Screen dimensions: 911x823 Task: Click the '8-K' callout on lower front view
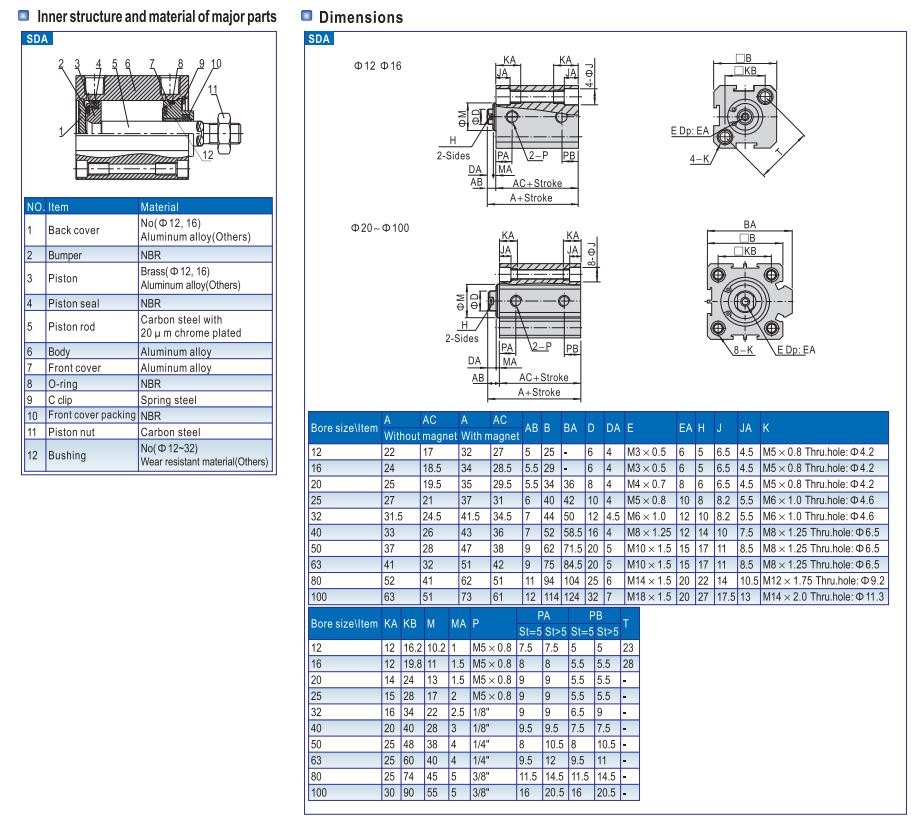tap(743, 350)
